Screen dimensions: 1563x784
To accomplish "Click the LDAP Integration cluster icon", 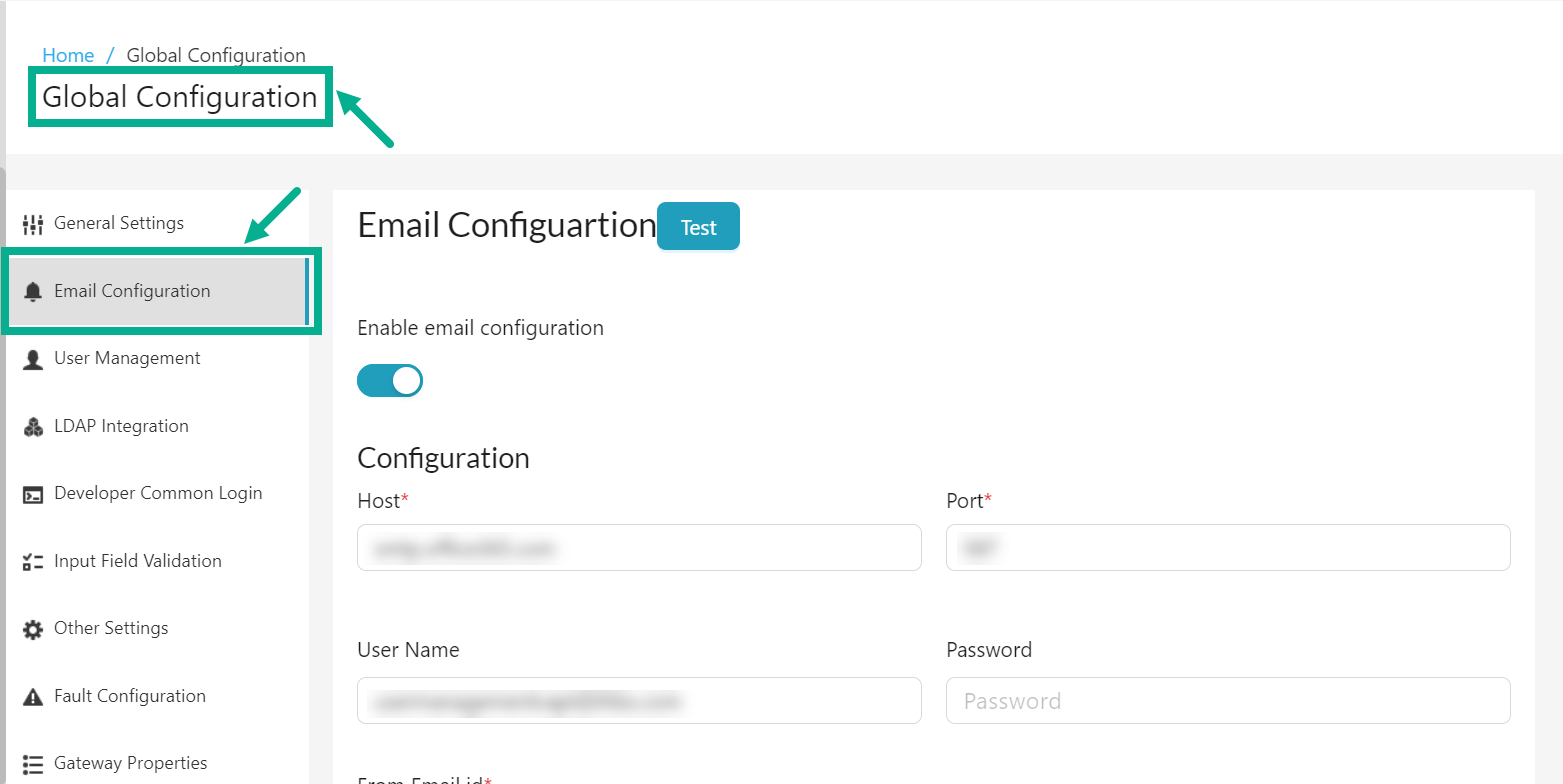I will pyautogui.click(x=33, y=425).
